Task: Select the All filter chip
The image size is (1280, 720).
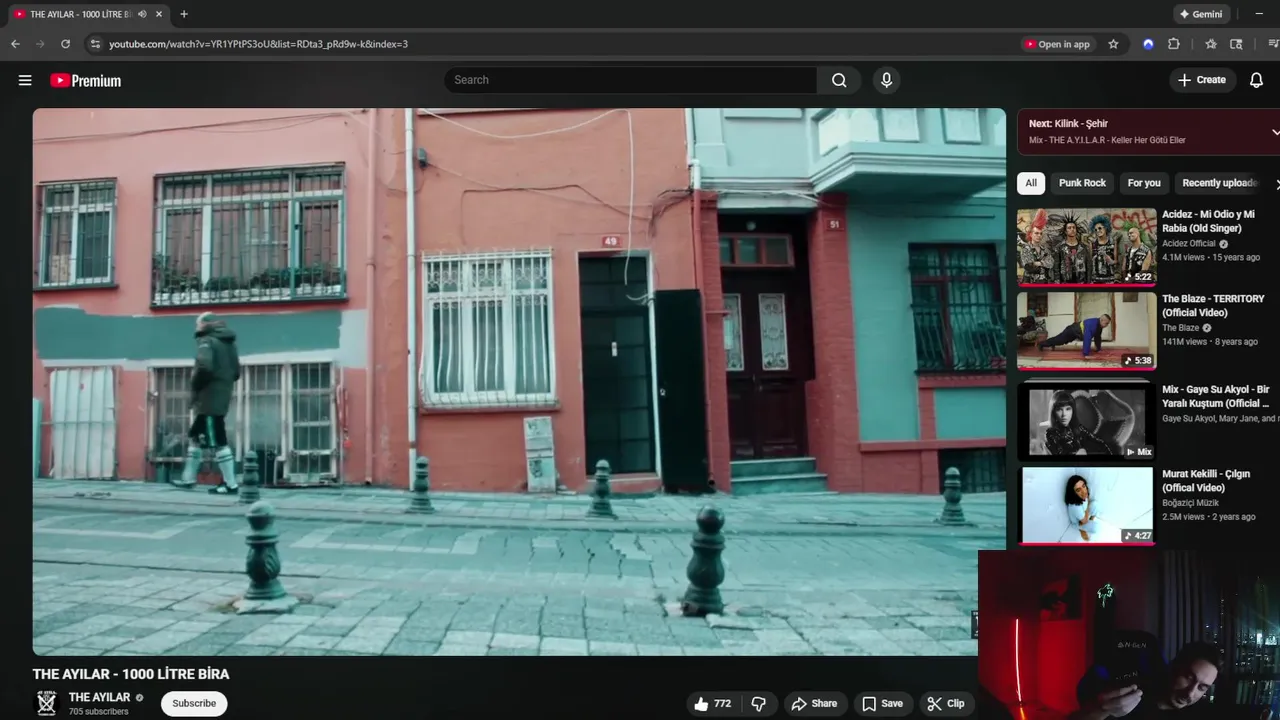Action: [1031, 183]
